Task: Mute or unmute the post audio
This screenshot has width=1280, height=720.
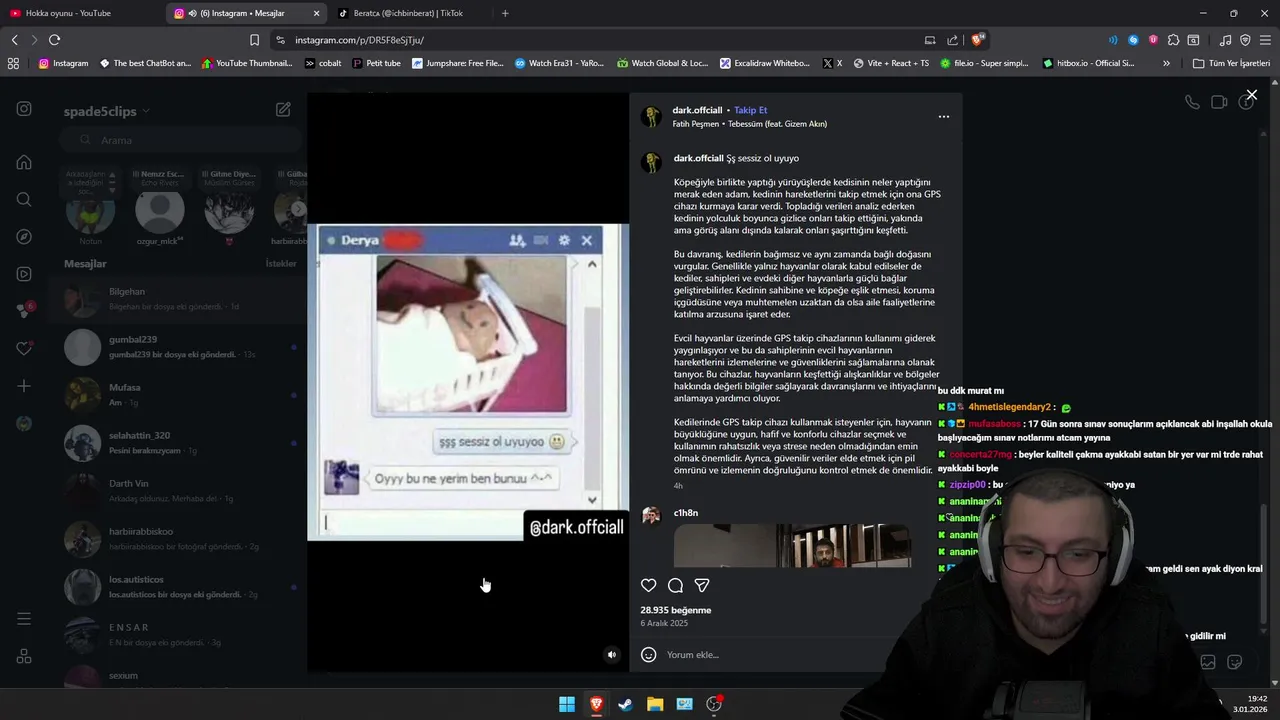Action: [x=612, y=655]
